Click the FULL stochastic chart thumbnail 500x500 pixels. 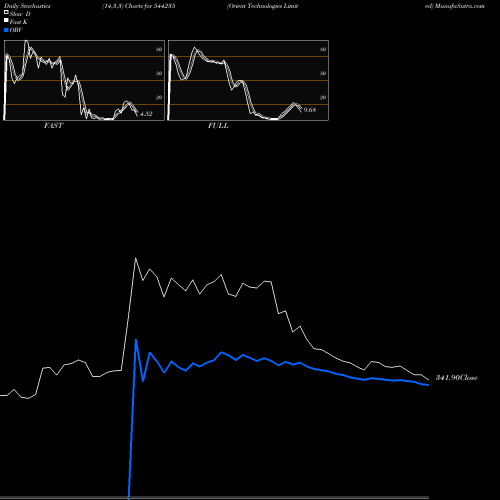tap(248, 80)
